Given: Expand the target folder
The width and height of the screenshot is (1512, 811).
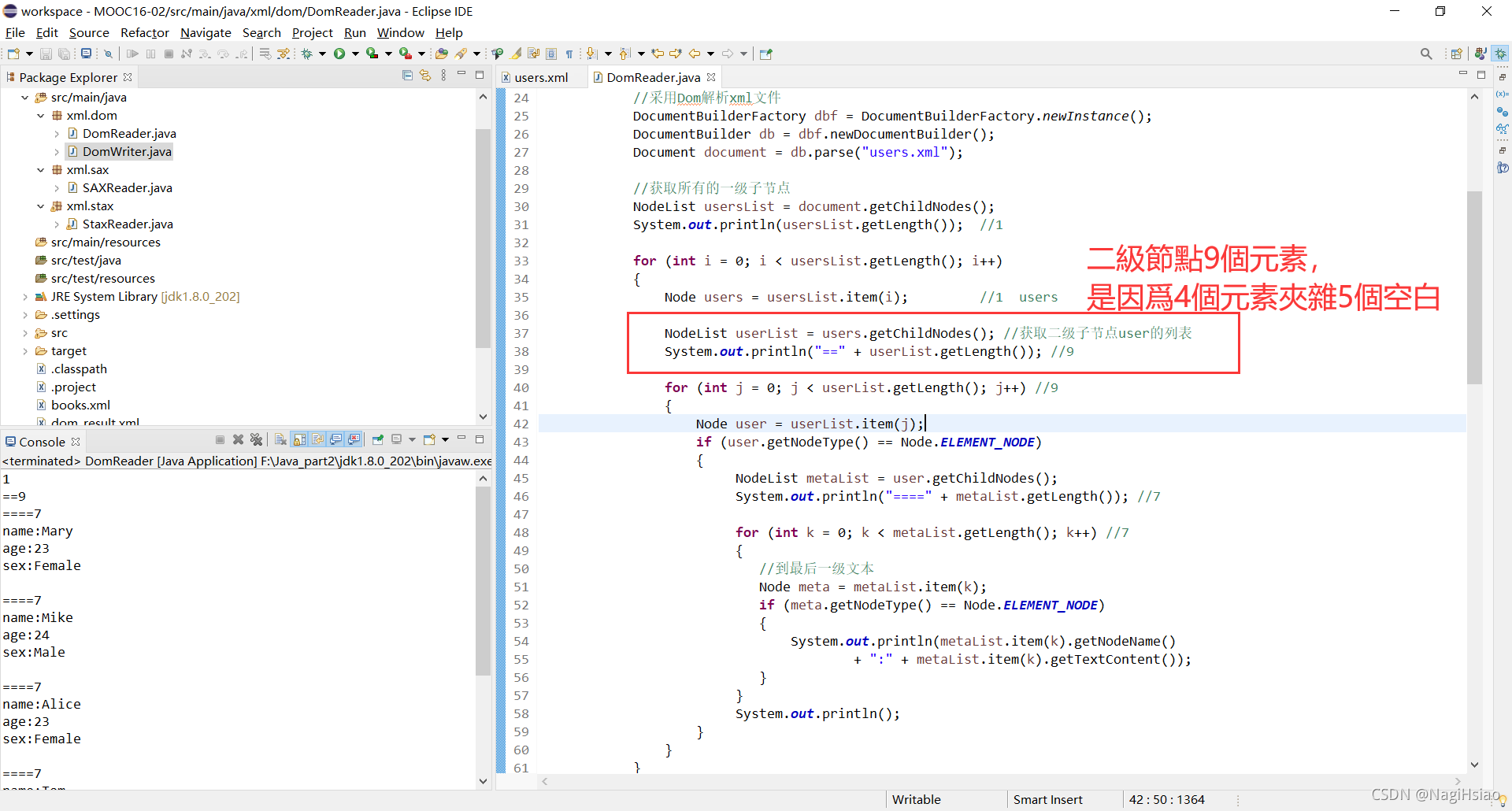Looking at the screenshot, I should (24, 351).
